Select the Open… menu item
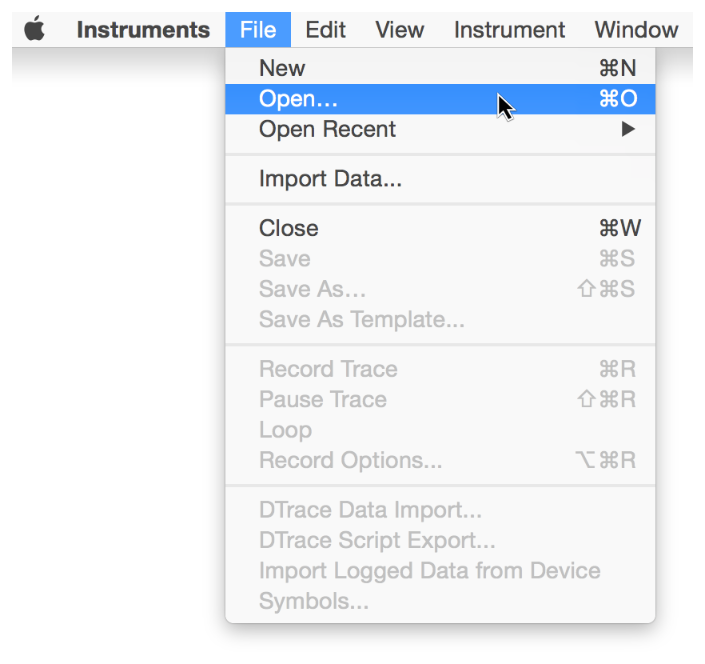 [x=298, y=99]
